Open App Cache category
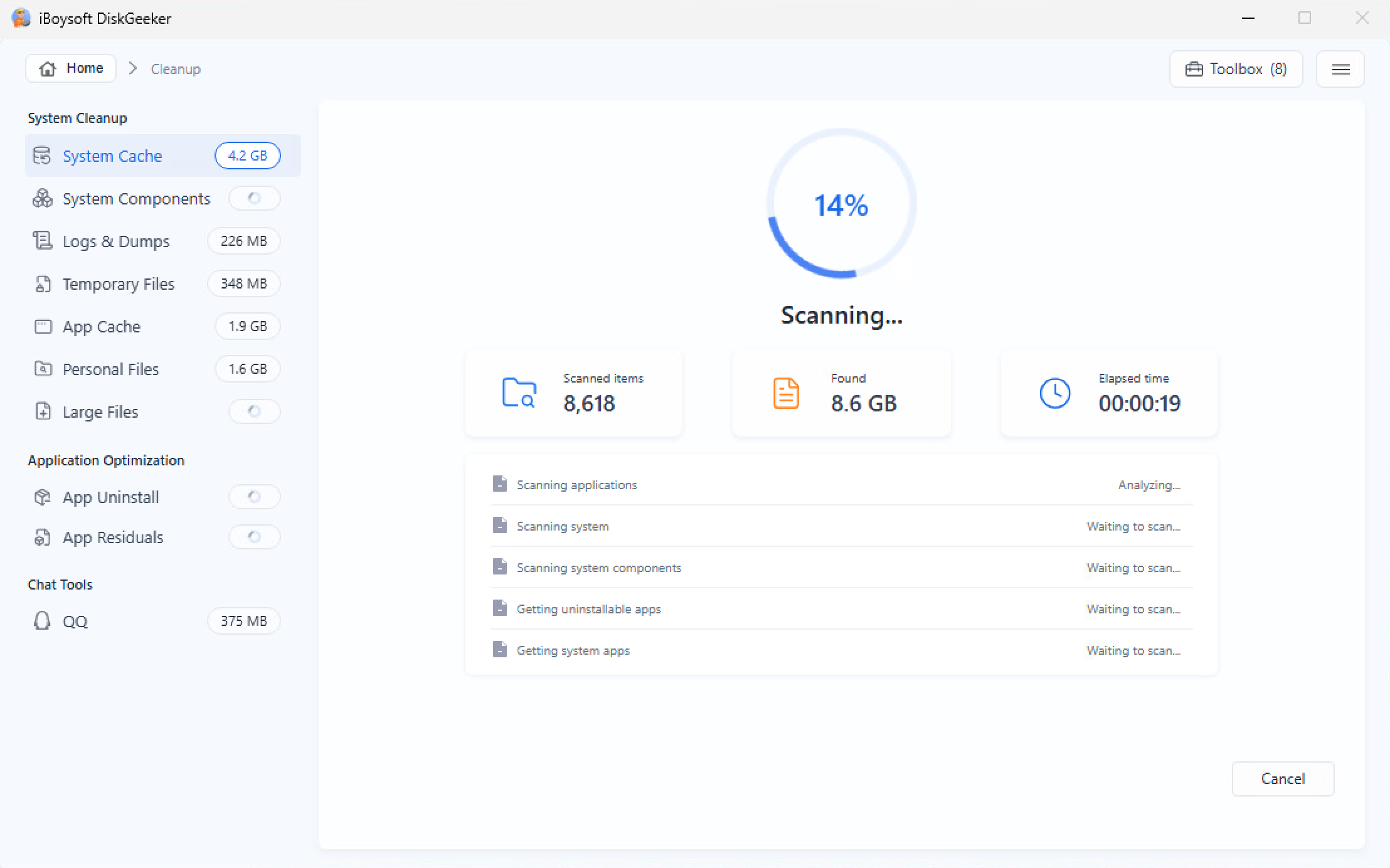Screen dimensions: 1390x868 click(x=163, y=326)
